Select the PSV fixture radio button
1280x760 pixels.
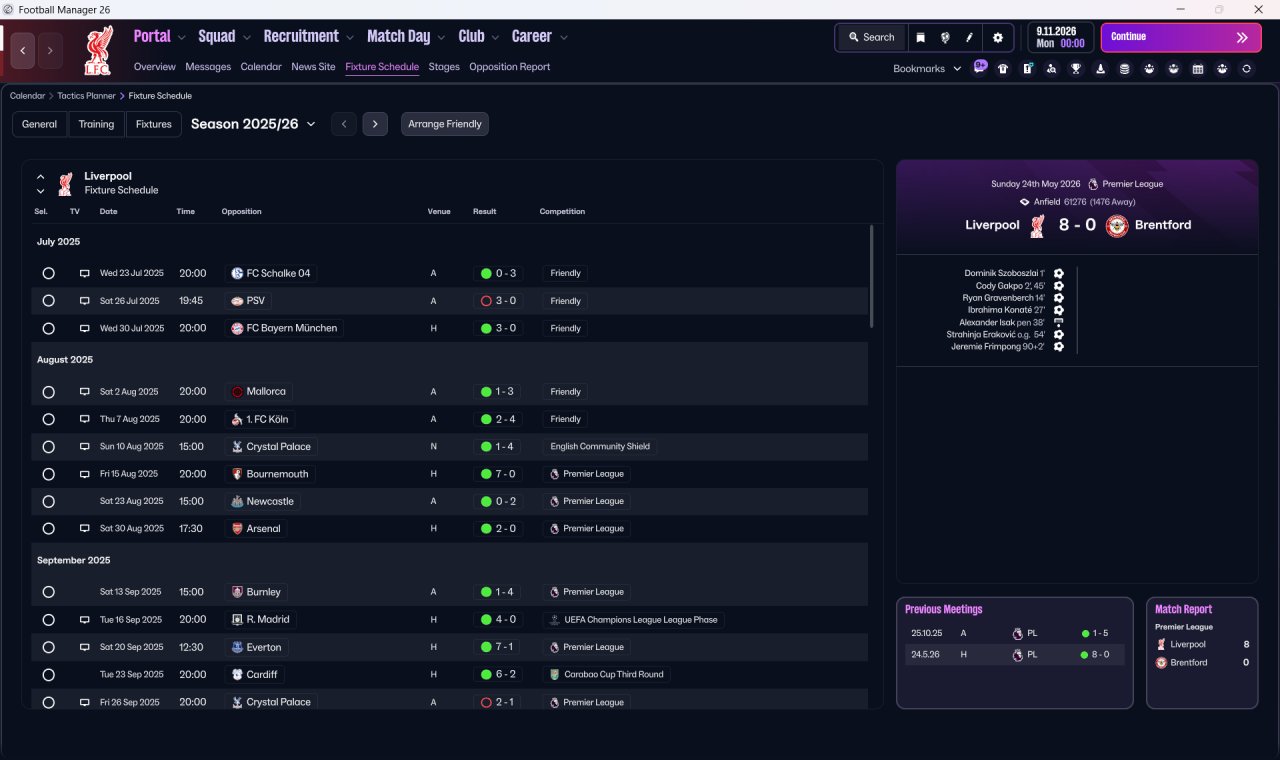click(x=48, y=301)
